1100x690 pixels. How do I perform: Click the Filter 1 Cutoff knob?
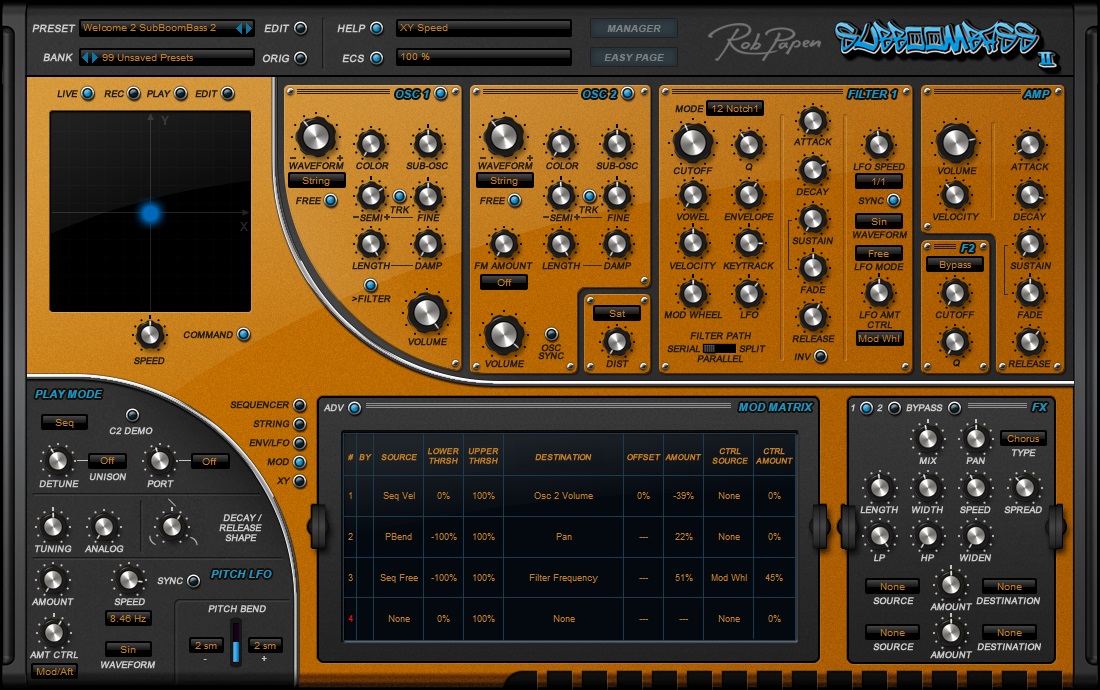coord(693,144)
